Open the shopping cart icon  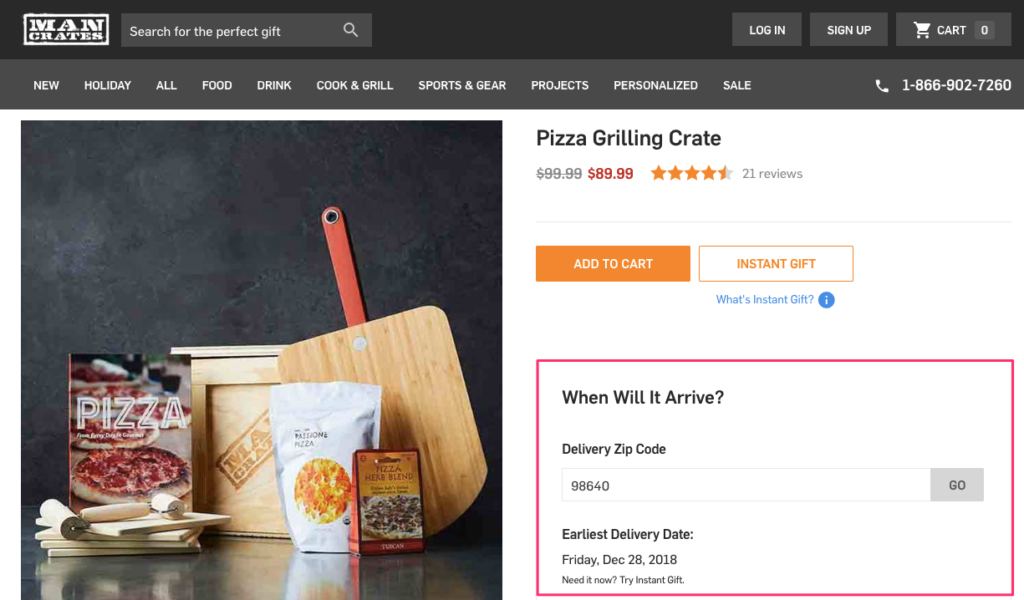921,29
